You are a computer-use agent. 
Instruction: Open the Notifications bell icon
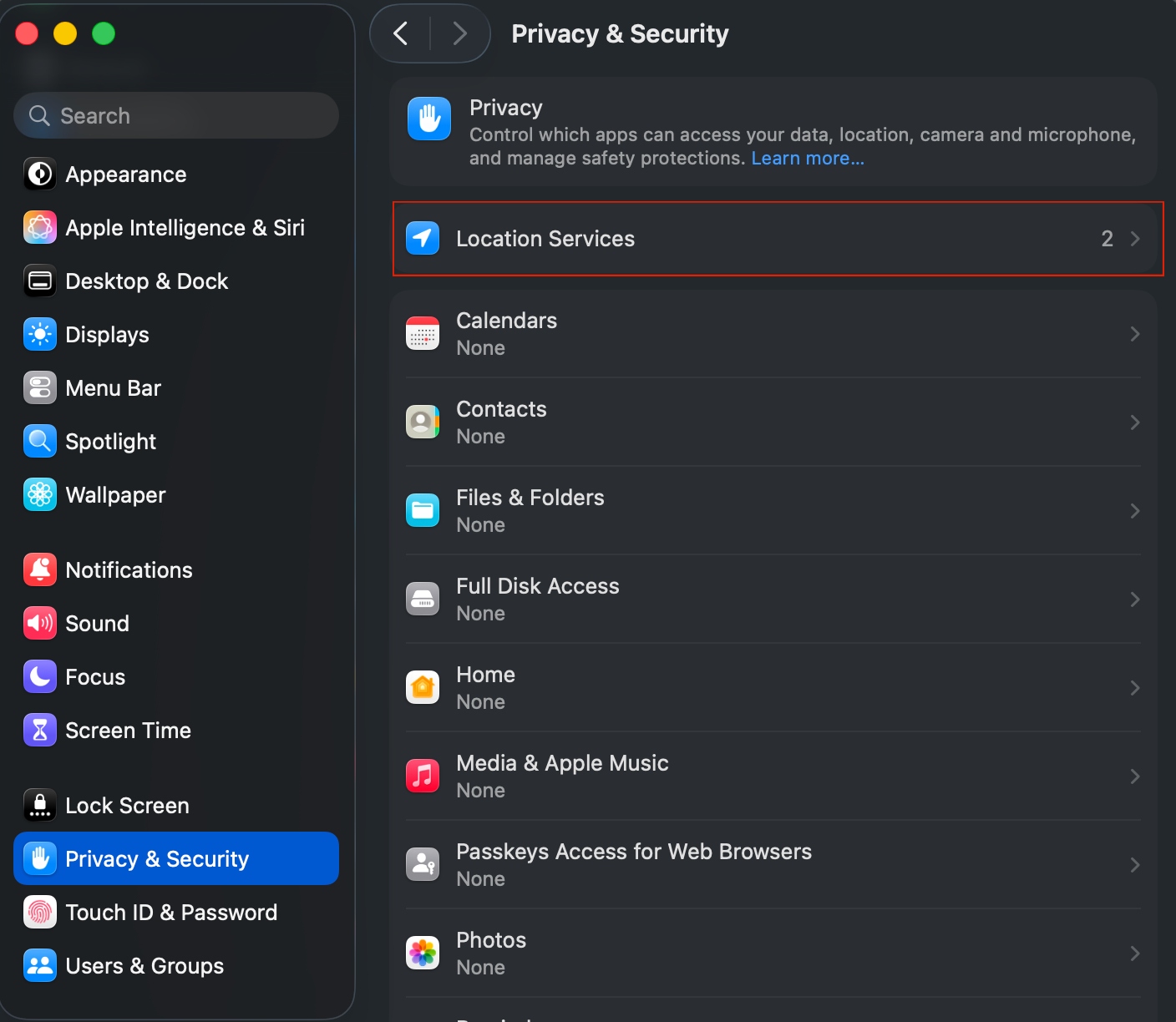40,570
